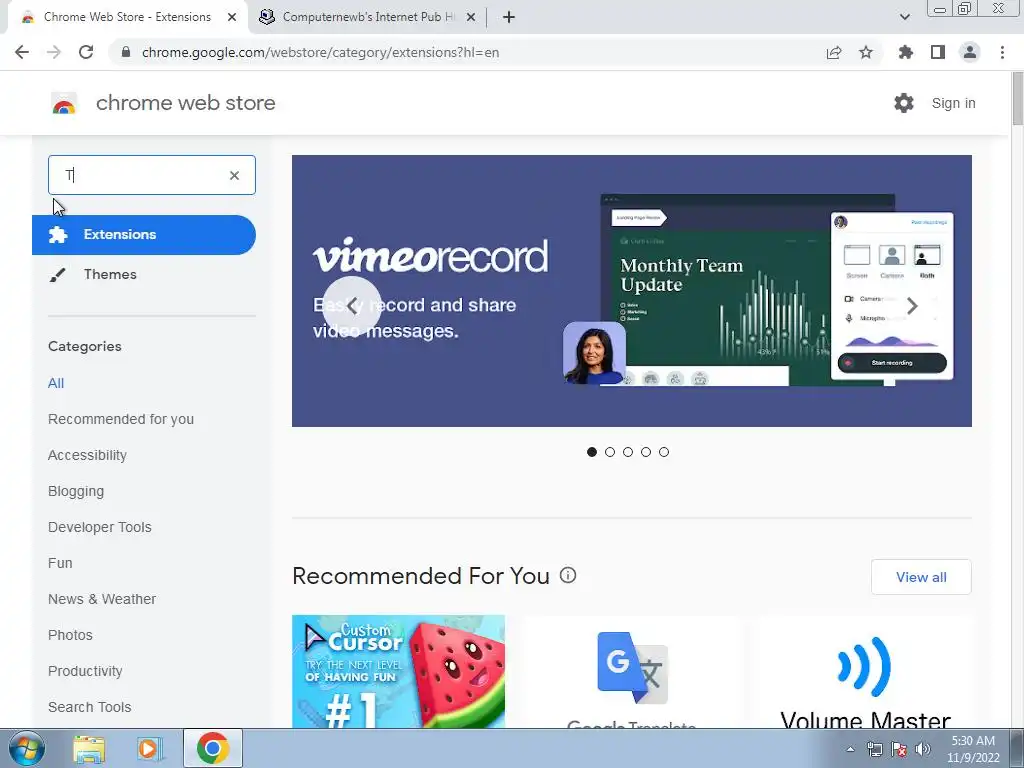This screenshot has width=1024, height=768.
Task: Choose the News & Weather category
Action: point(102,599)
